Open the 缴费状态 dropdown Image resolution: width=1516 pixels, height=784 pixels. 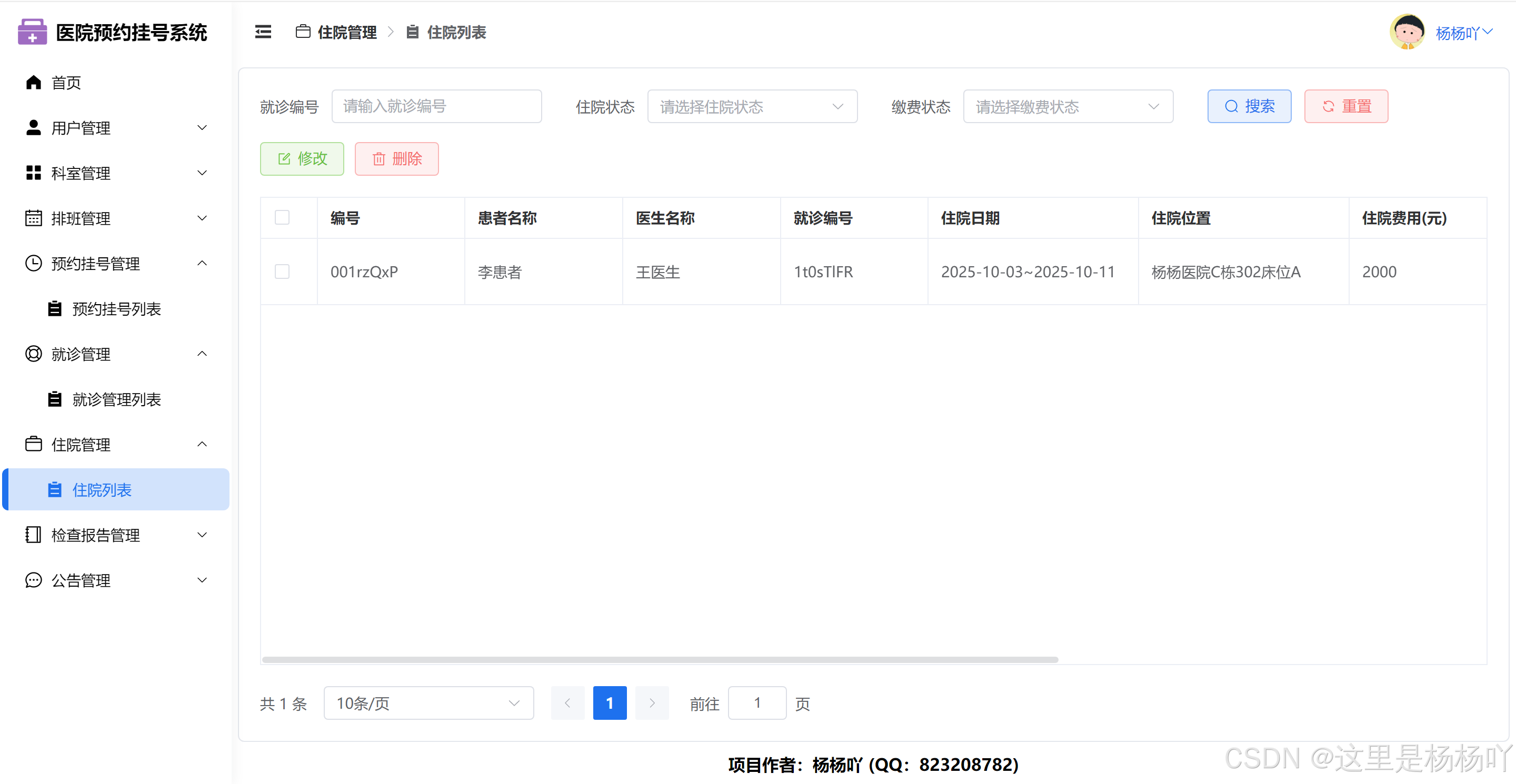coord(1068,106)
